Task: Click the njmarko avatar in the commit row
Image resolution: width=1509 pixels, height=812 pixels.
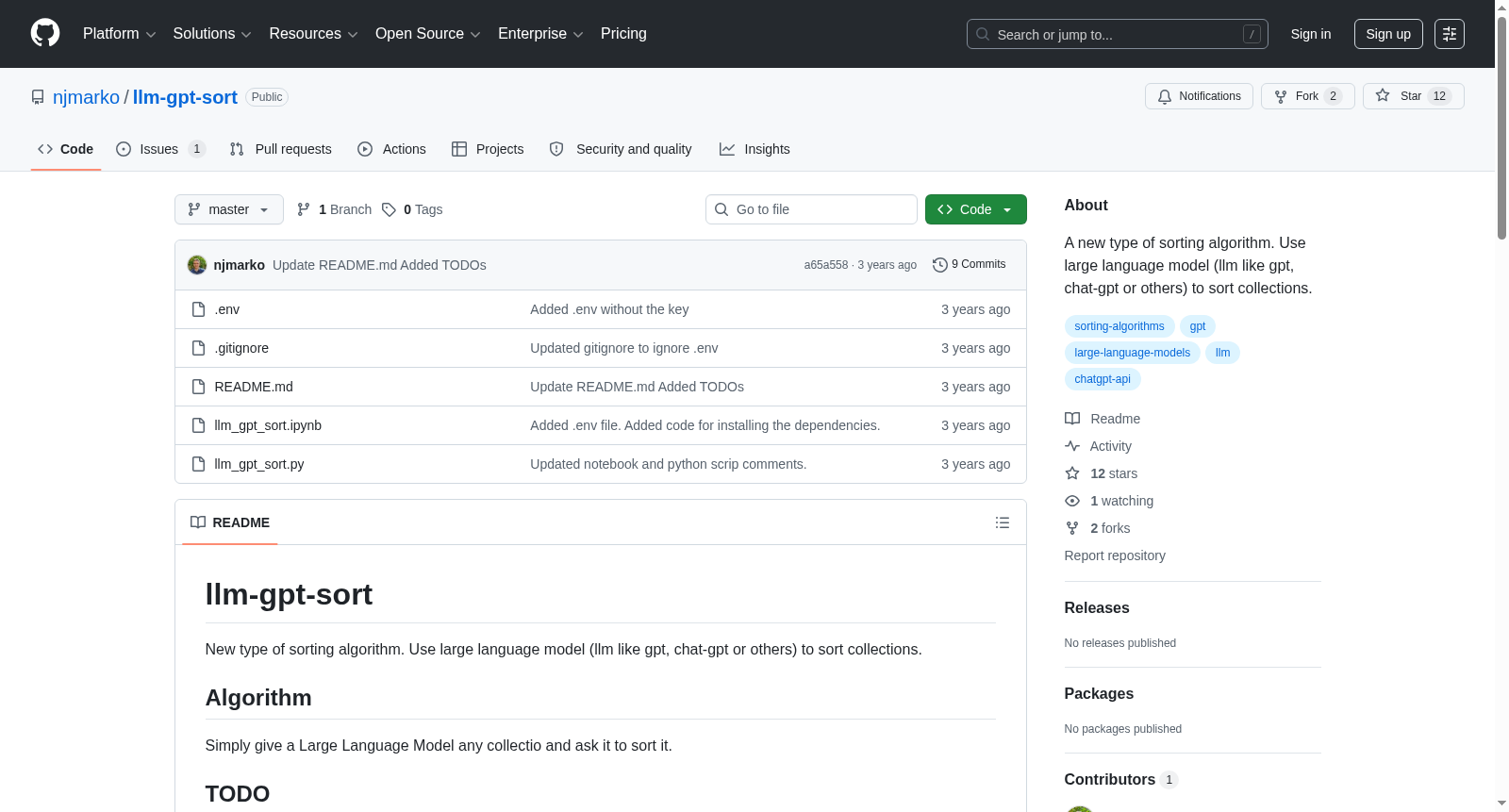Action: pyautogui.click(x=197, y=265)
